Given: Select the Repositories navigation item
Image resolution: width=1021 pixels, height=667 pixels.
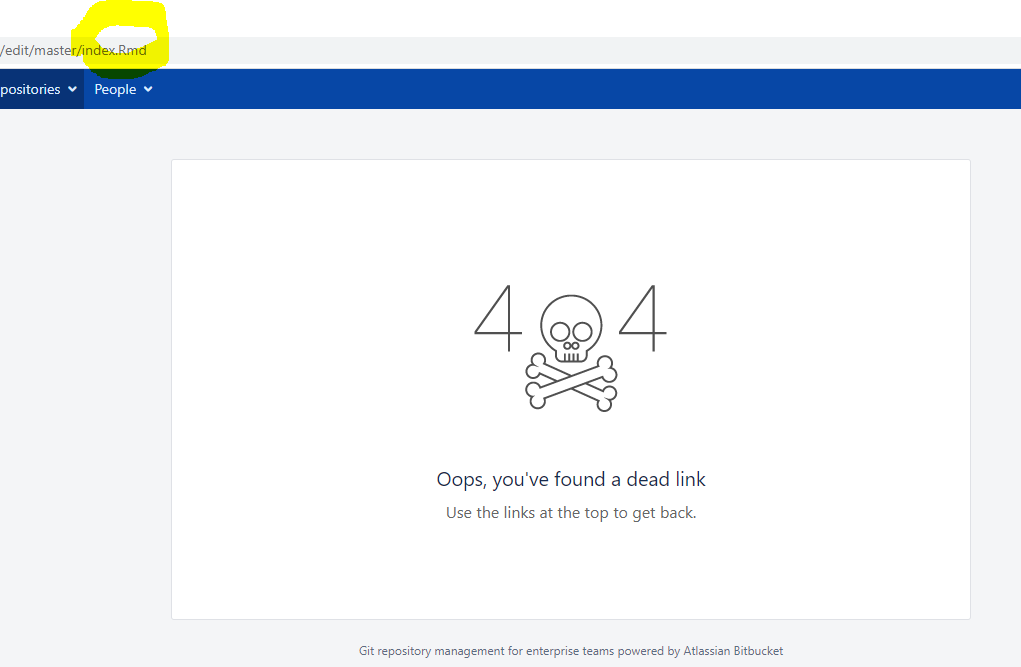Looking at the screenshot, I should [30, 88].
